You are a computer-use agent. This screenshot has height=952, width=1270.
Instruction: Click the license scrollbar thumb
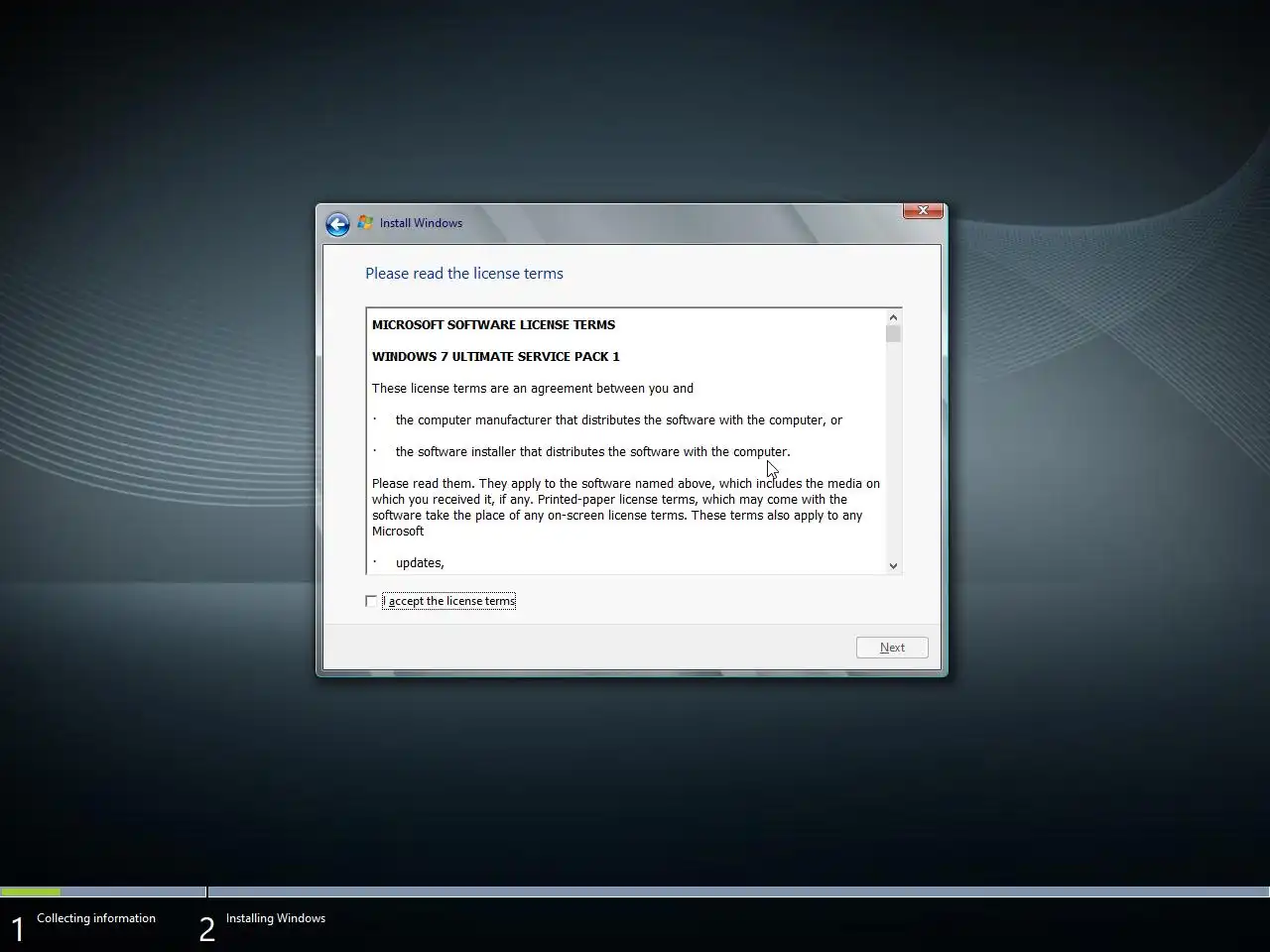(x=893, y=334)
